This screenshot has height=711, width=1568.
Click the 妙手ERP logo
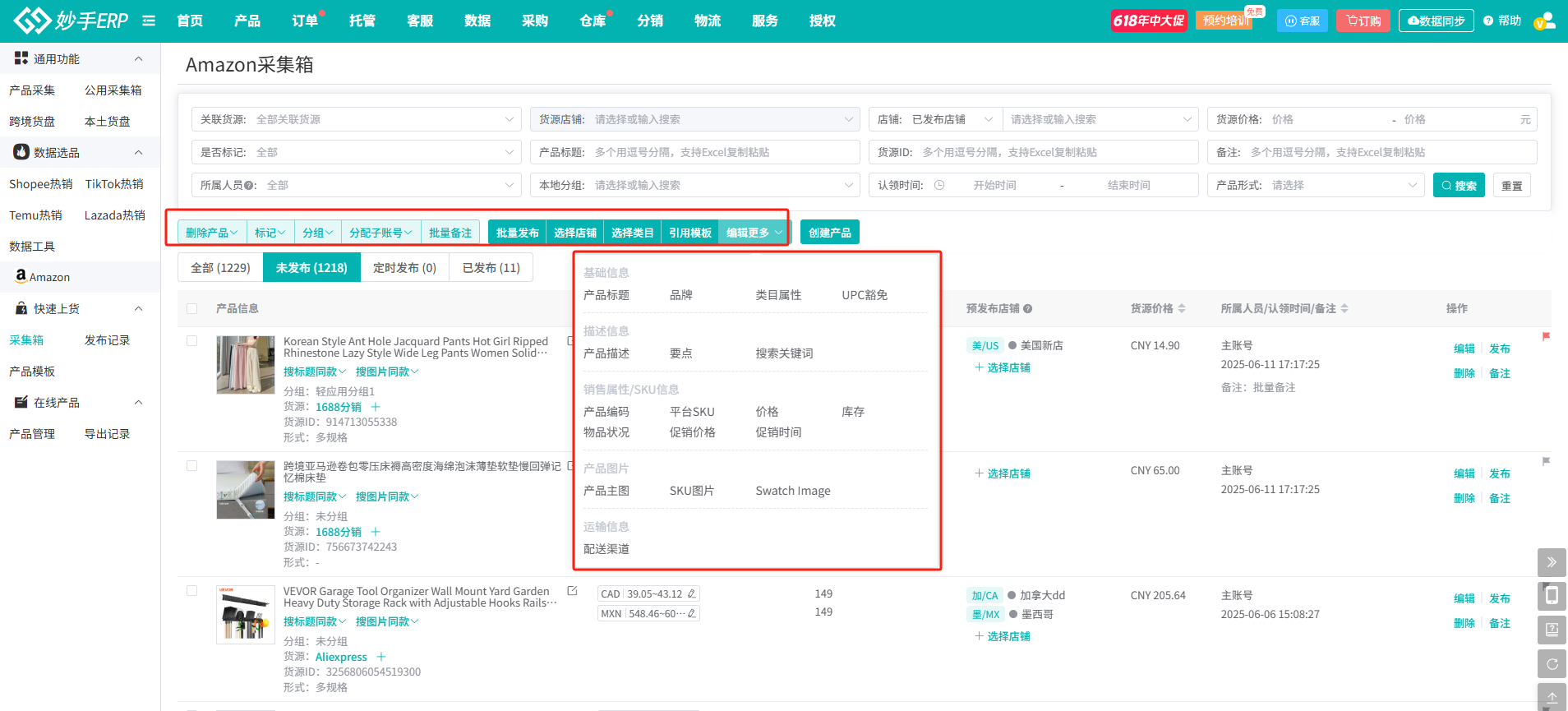[71, 21]
